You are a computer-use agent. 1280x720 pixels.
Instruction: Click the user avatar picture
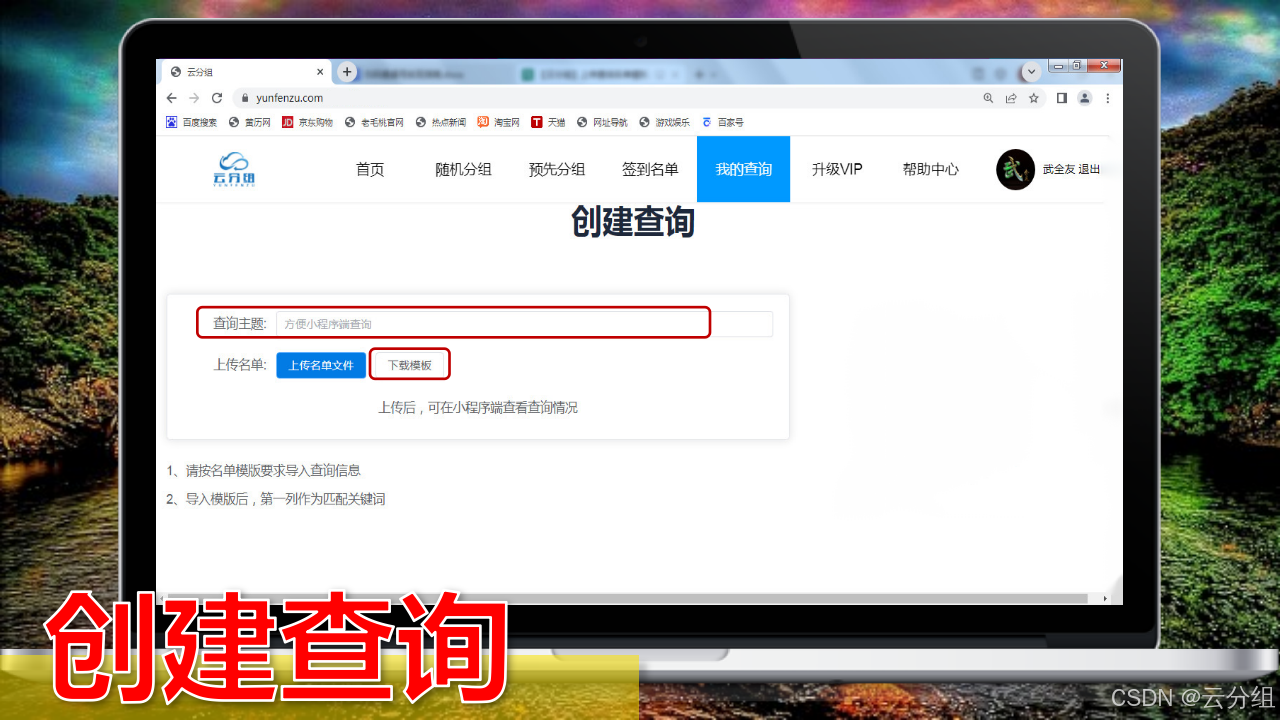pyautogui.click(x=1015, y=169)
